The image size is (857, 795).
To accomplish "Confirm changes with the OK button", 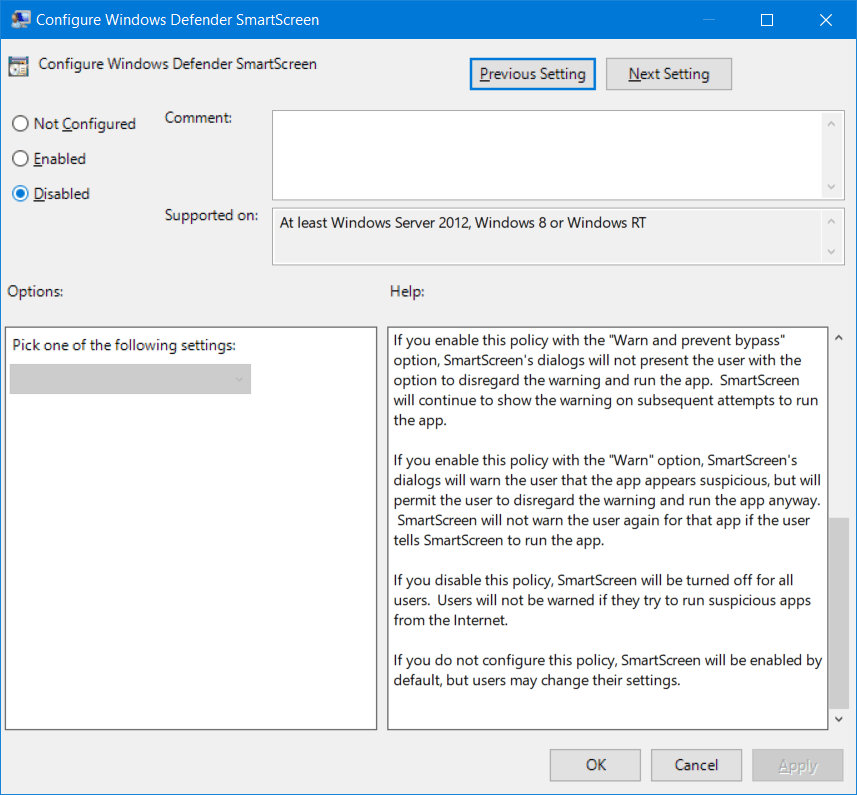I will tap(595, 765).
